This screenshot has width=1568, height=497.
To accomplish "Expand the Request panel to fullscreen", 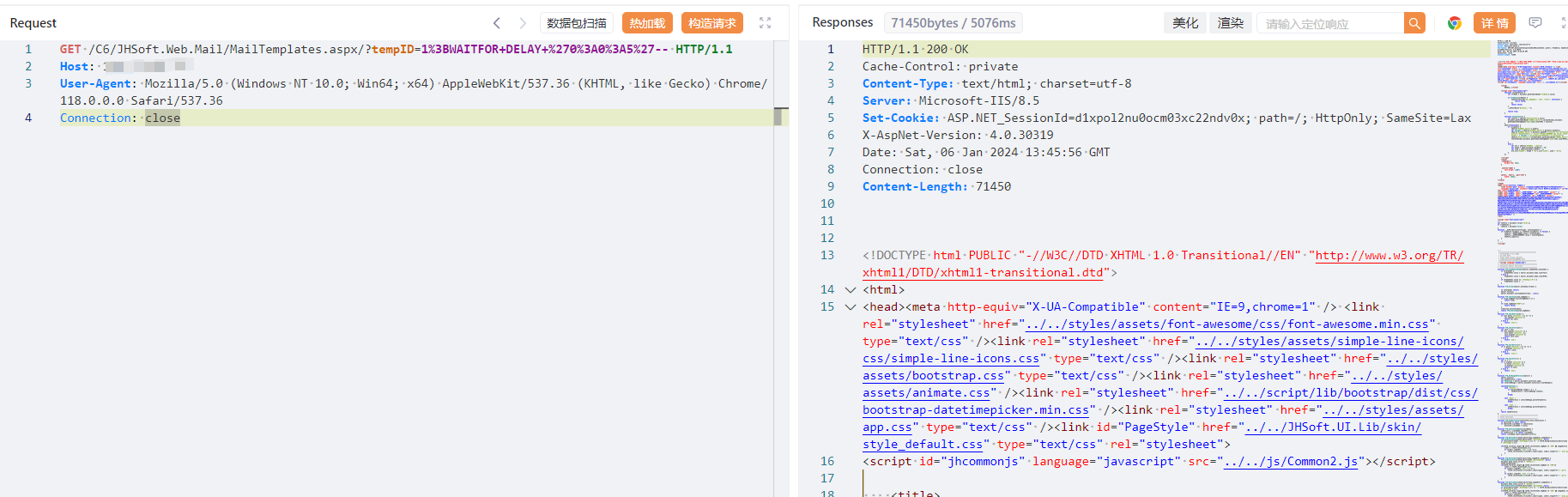I will tap(766, 23).
